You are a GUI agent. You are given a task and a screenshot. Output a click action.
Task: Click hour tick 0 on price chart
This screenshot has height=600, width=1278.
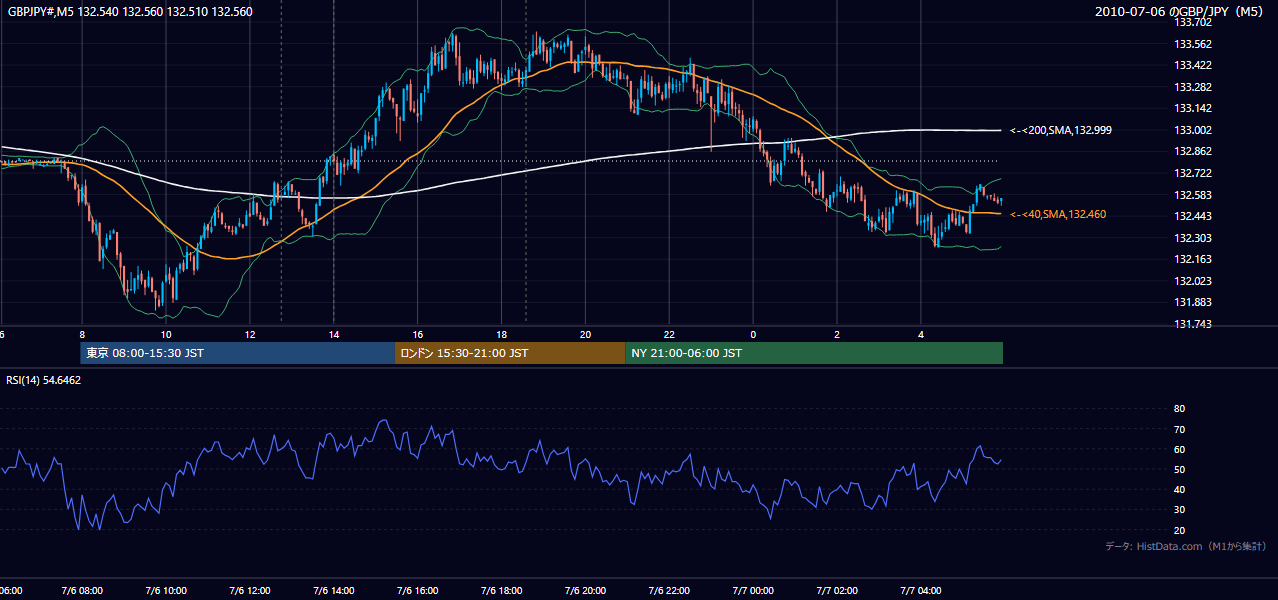coord(754,335)
